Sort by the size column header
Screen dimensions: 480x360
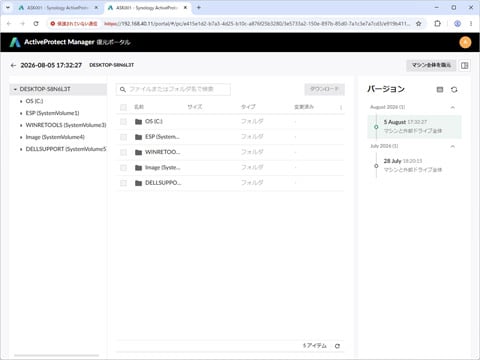point(195,107)
